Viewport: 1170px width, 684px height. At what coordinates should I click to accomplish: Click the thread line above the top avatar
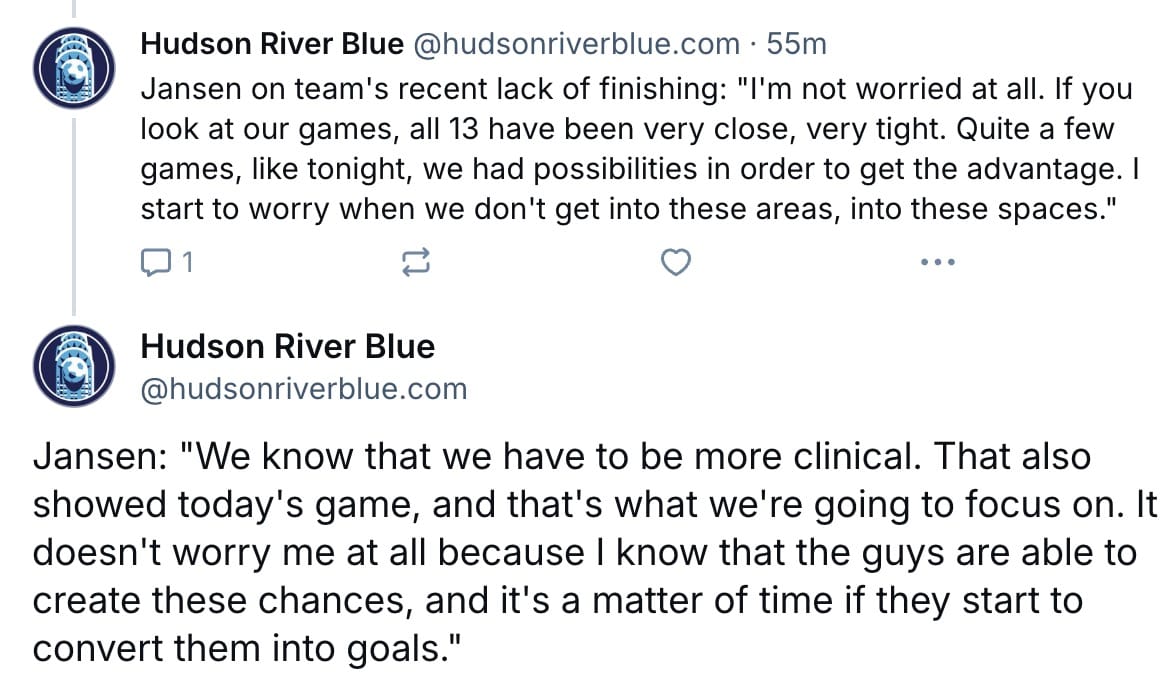click(74, 9)
